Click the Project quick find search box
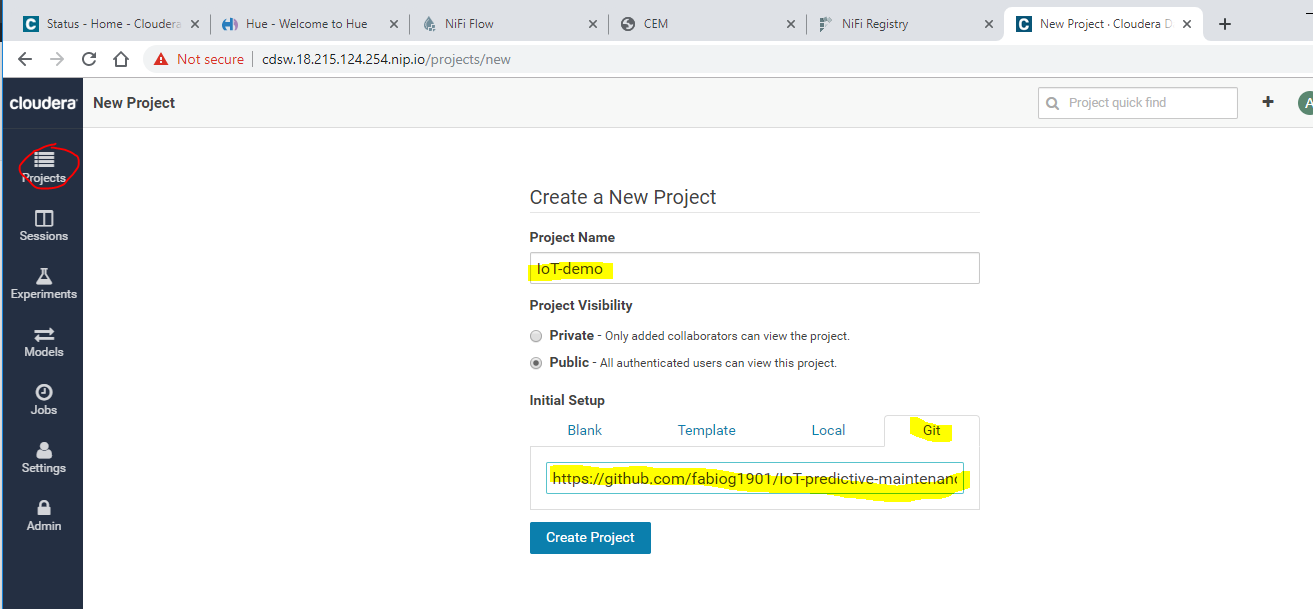 click(x=1138, y=102)
